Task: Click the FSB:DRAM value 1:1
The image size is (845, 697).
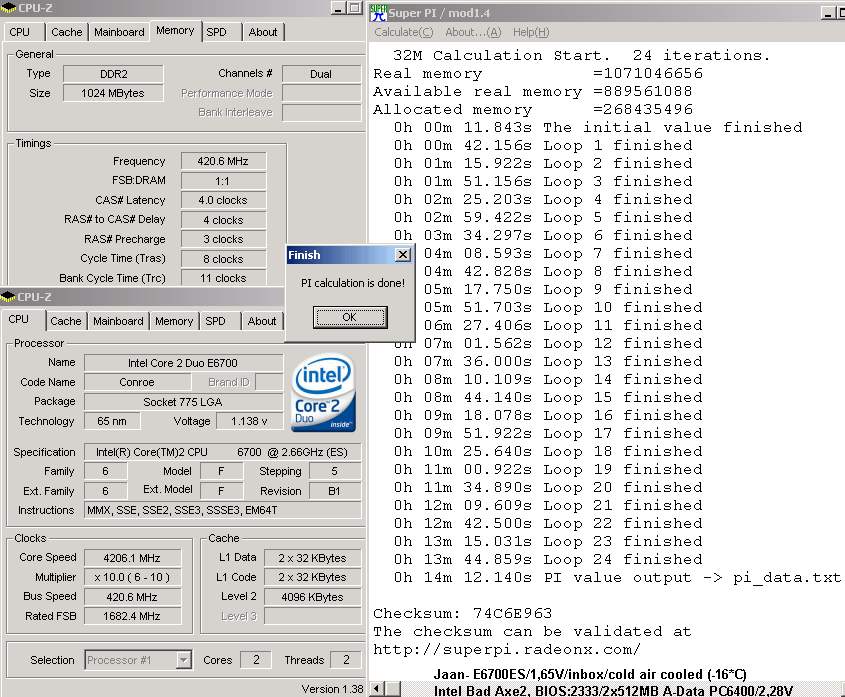Action: coord(223,181)
